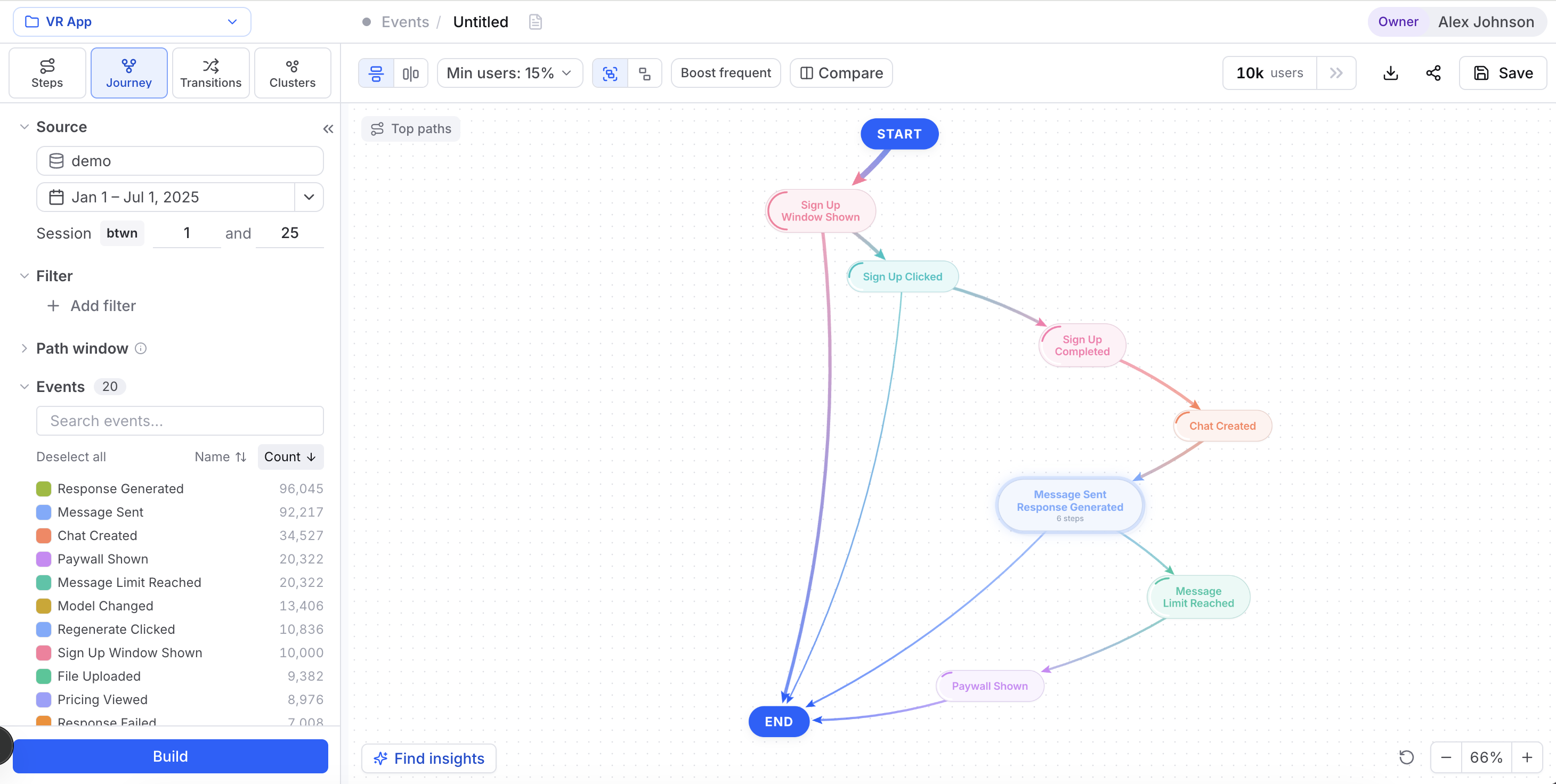Viewport: 1556px width, 784px height.
Task: Click the demo database source field
Action: [x=180, y=160]
